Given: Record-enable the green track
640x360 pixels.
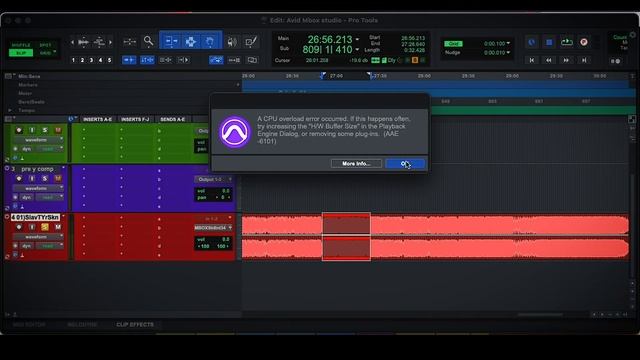Looking at the screenshot, I should click(x=19, y=130).
